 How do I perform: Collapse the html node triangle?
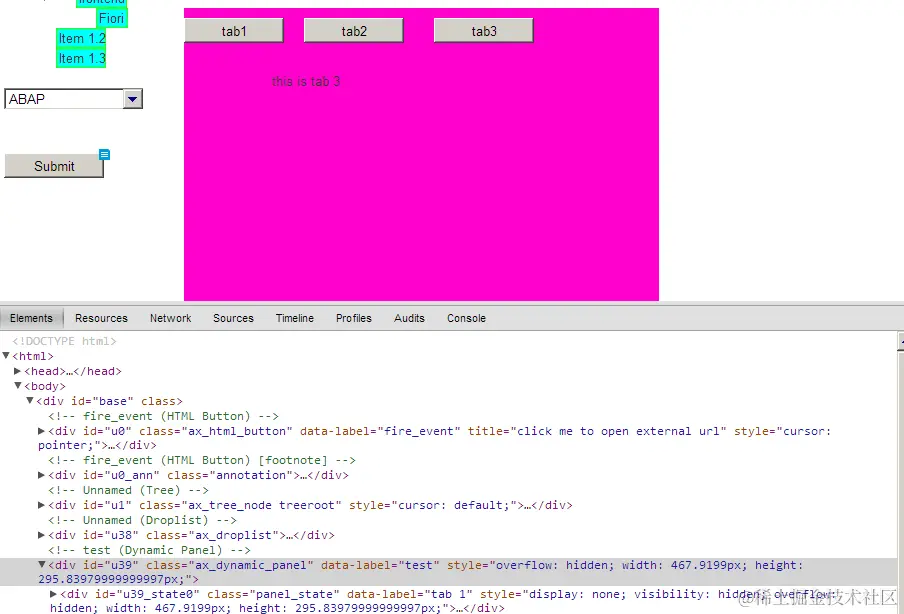tap(6, 356)
